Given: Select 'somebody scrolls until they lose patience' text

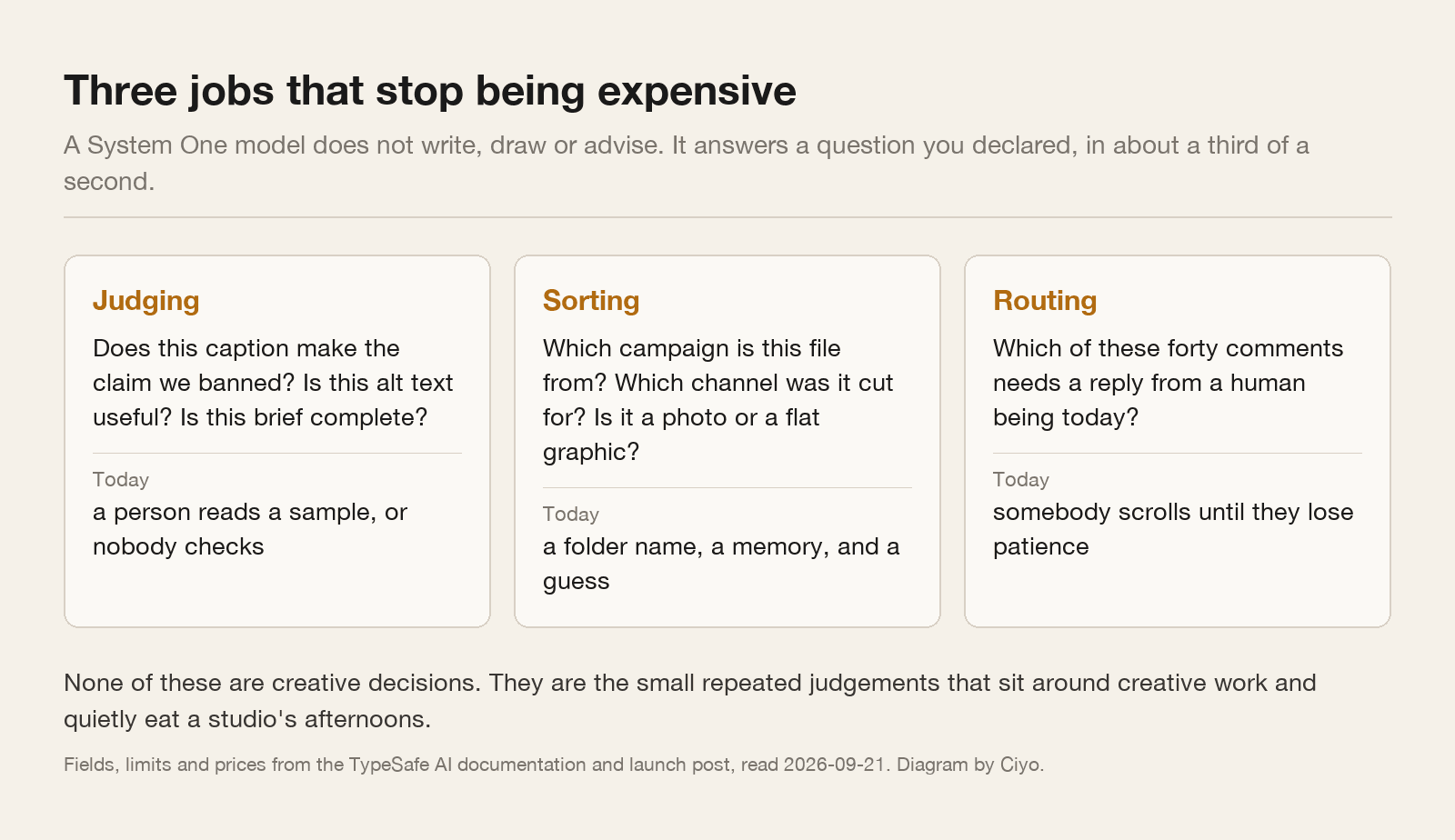Looking at the screenshot, I should [x=1173, y=529].
